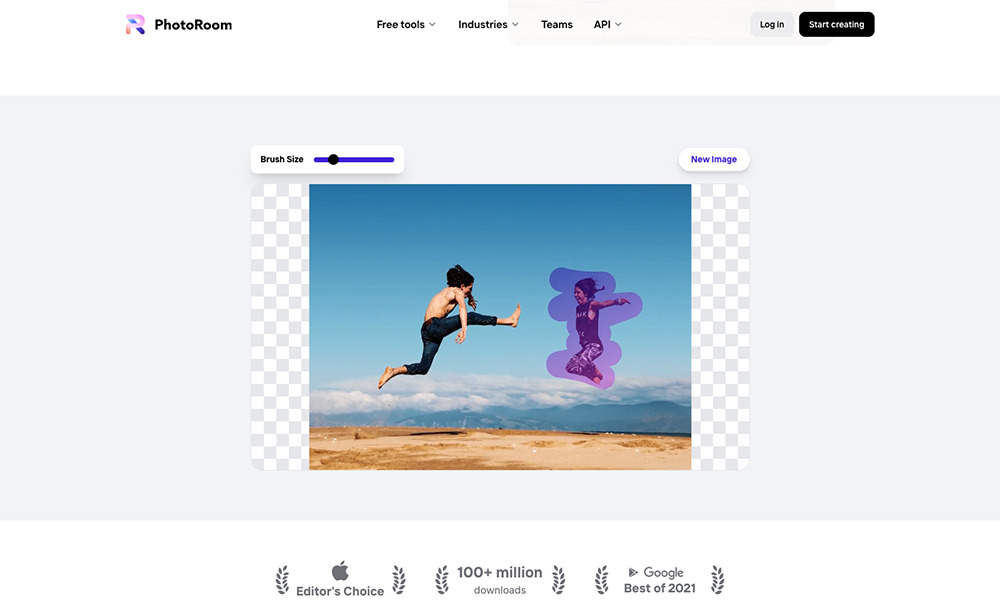This screenshot has height=608, width=1000.
Task: Click the PhotoRoom logo icon
Action: (136, 24)
